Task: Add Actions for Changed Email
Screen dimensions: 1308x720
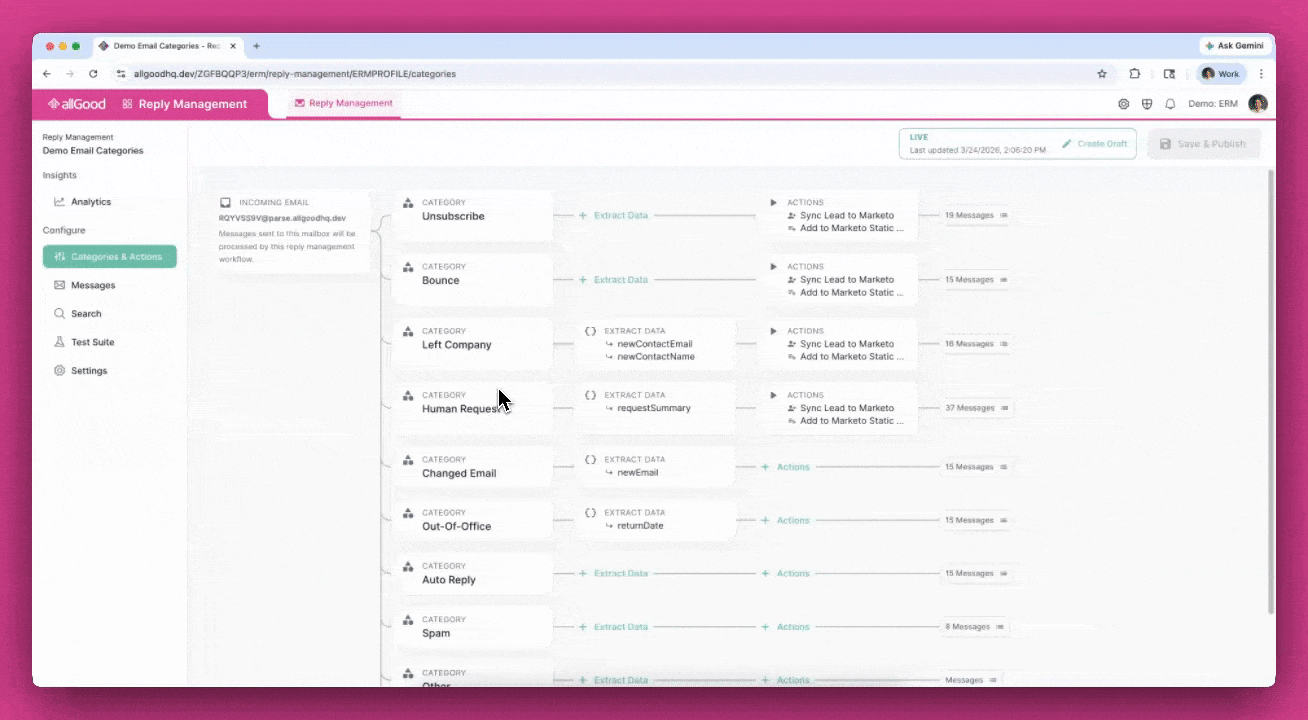Action: 786,467
